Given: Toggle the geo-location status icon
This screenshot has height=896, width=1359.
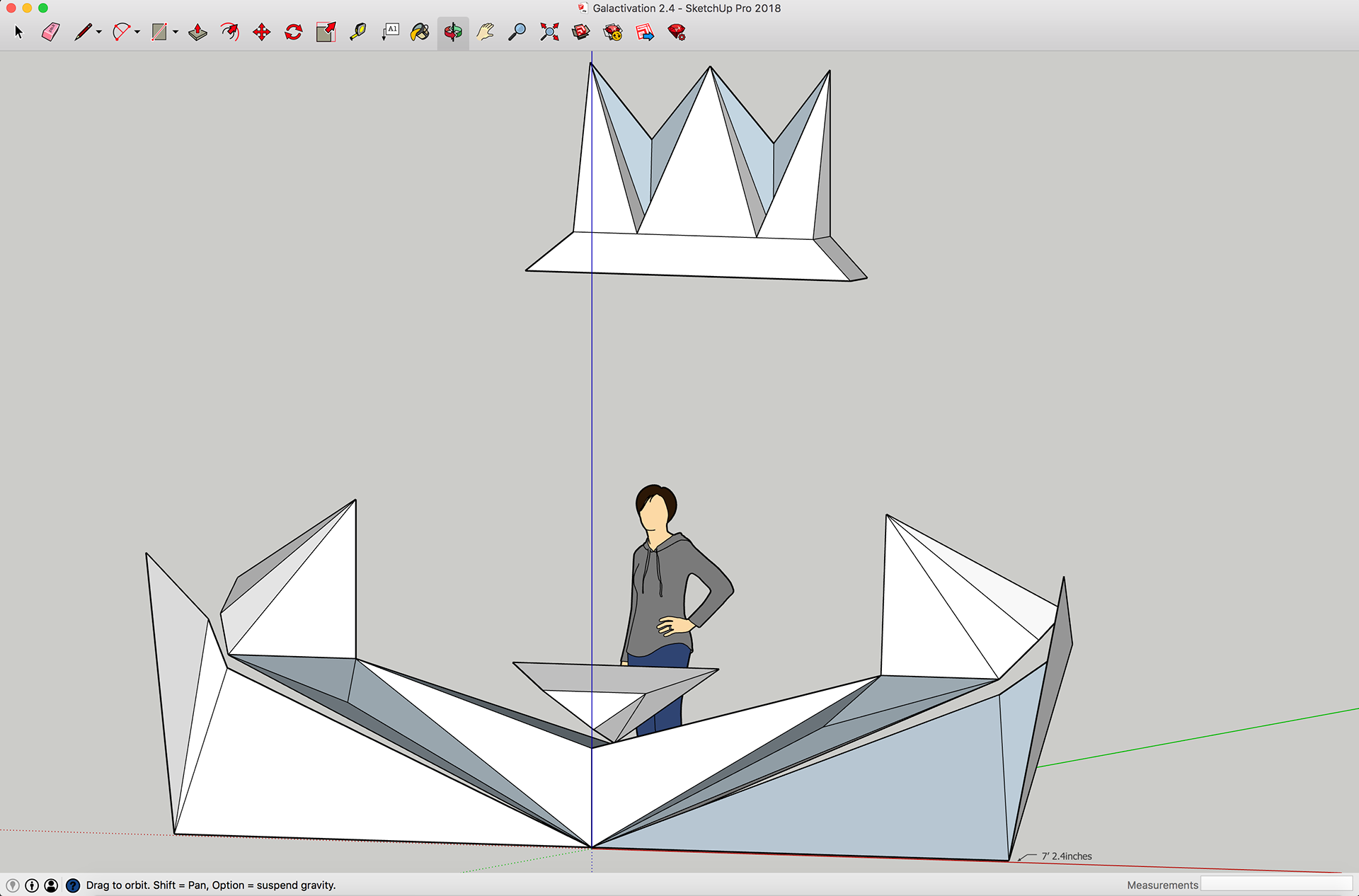Looking at the screenshot, I should click(13, 885).
